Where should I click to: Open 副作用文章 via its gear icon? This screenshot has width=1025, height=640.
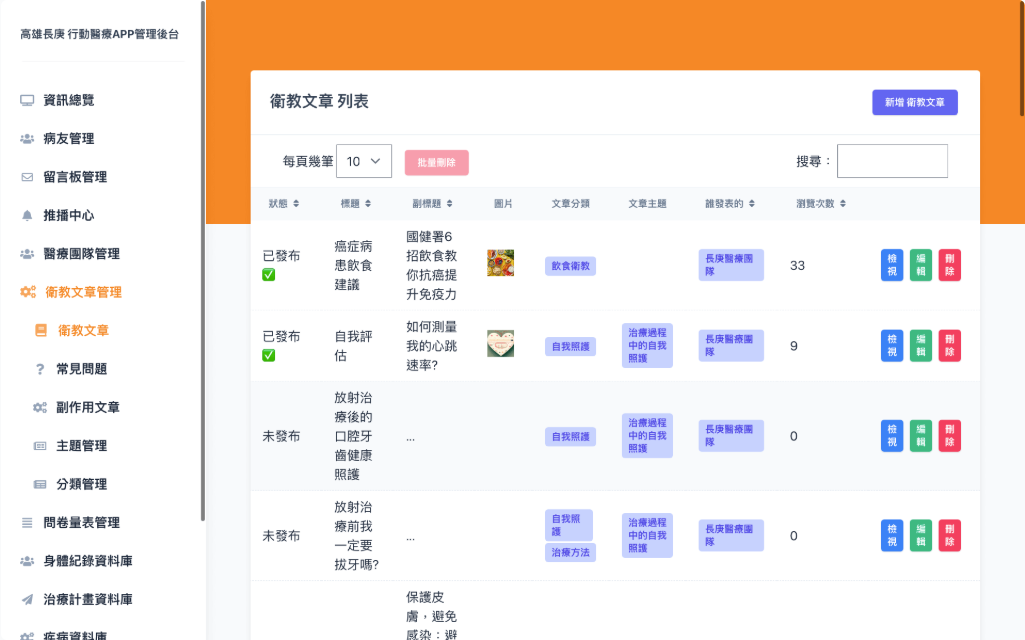coord(40,407)
